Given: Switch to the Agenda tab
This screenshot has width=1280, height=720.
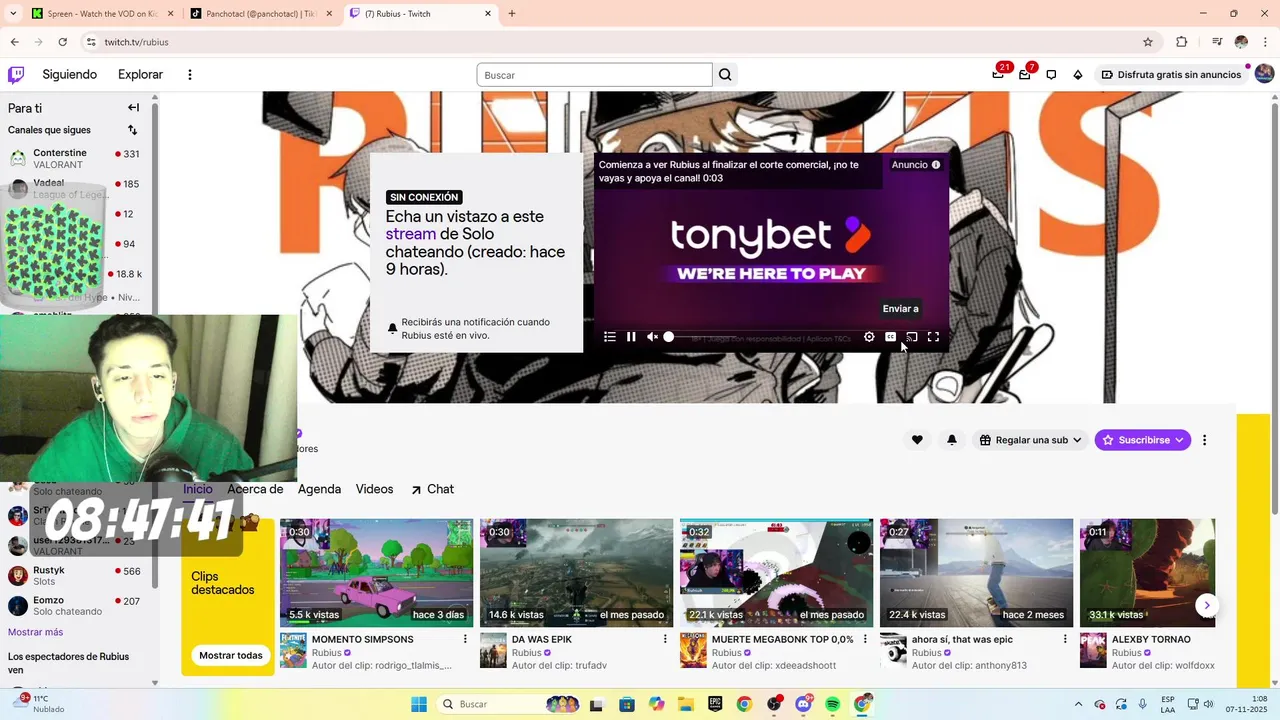Looking at the screenshot, I should point(320,489).
